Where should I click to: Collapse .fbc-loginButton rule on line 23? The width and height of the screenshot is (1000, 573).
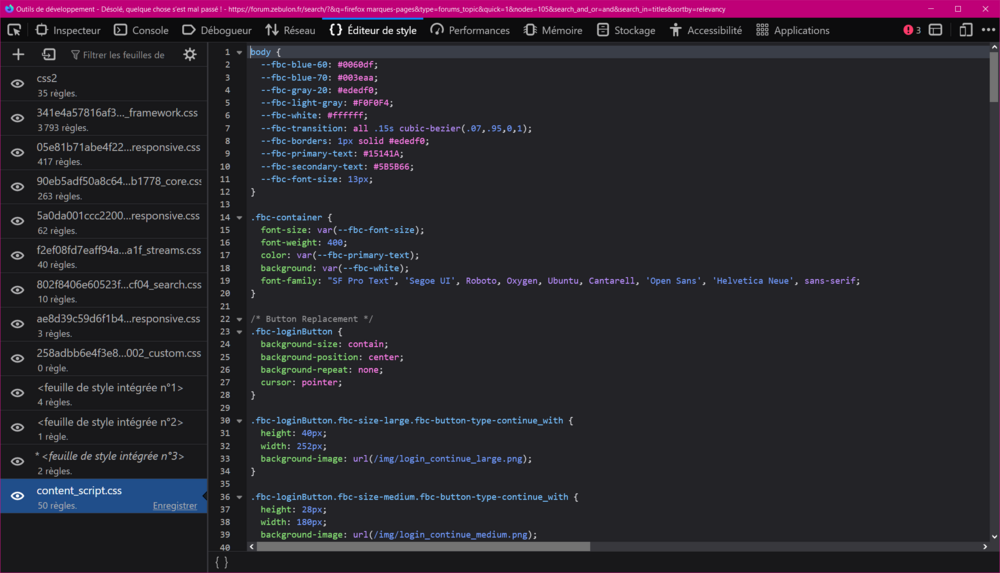240,332
